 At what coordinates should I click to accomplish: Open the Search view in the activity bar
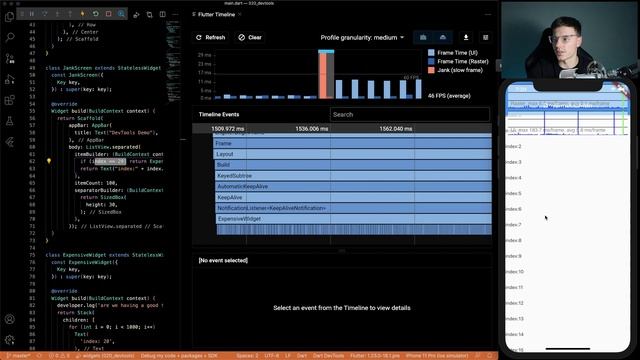9,38
